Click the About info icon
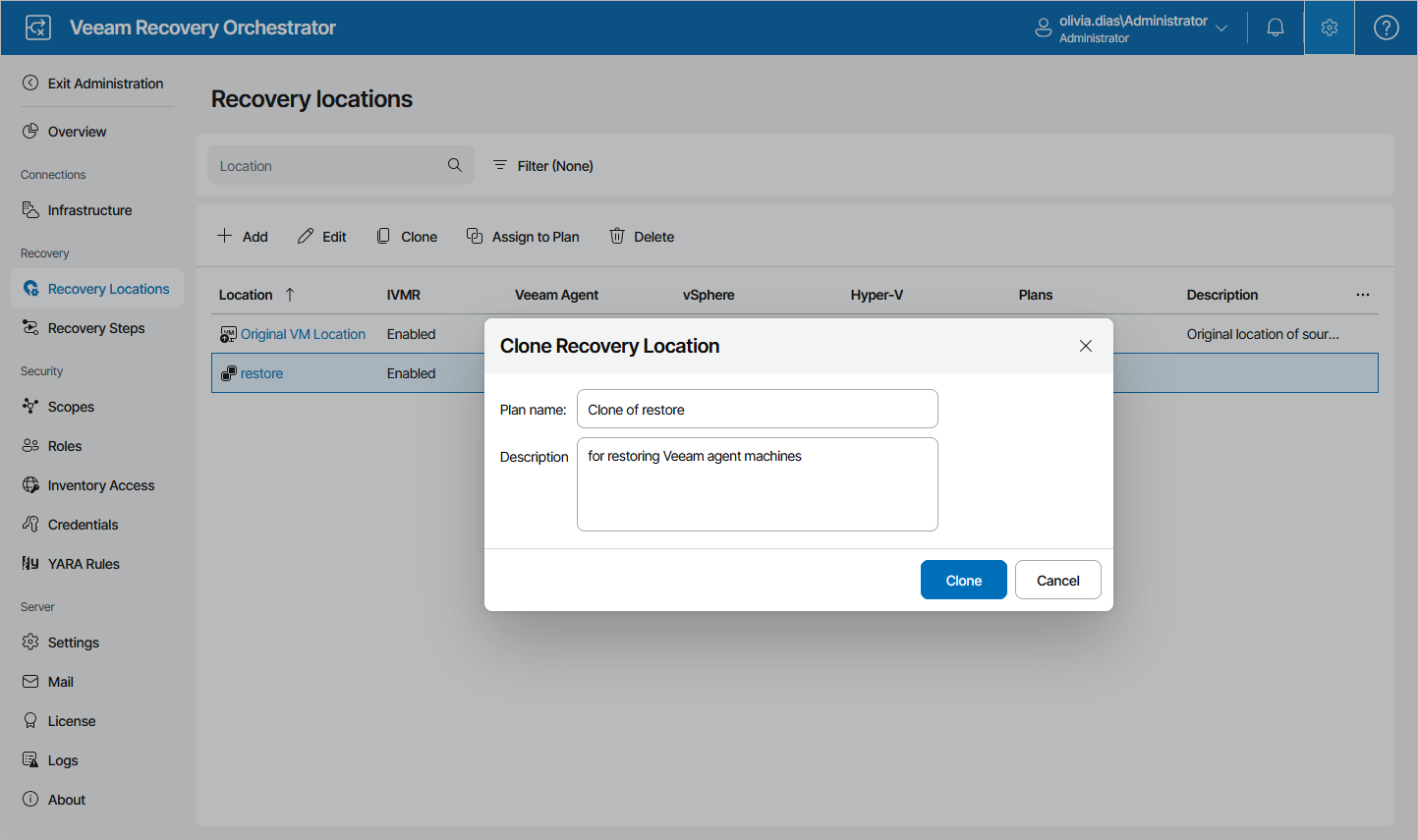 30,799
